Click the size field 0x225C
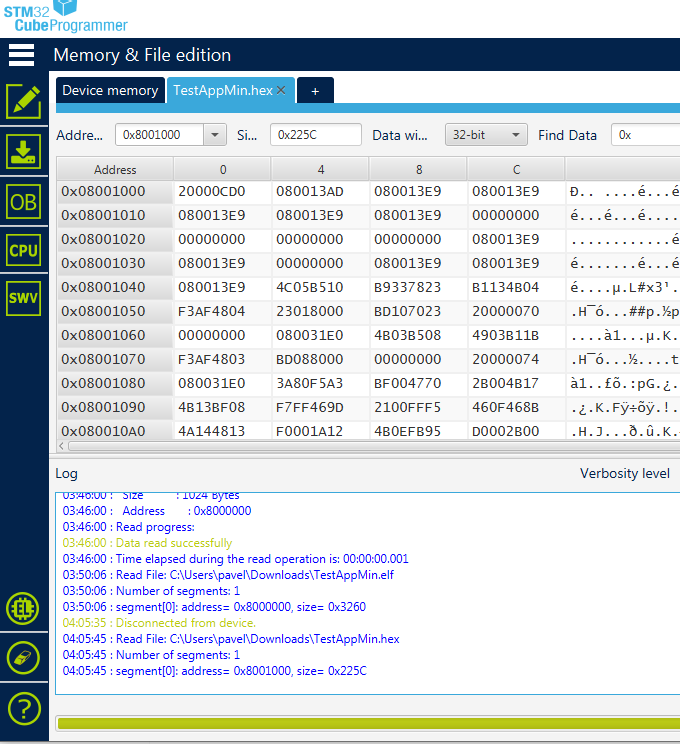 pos(316,135)
